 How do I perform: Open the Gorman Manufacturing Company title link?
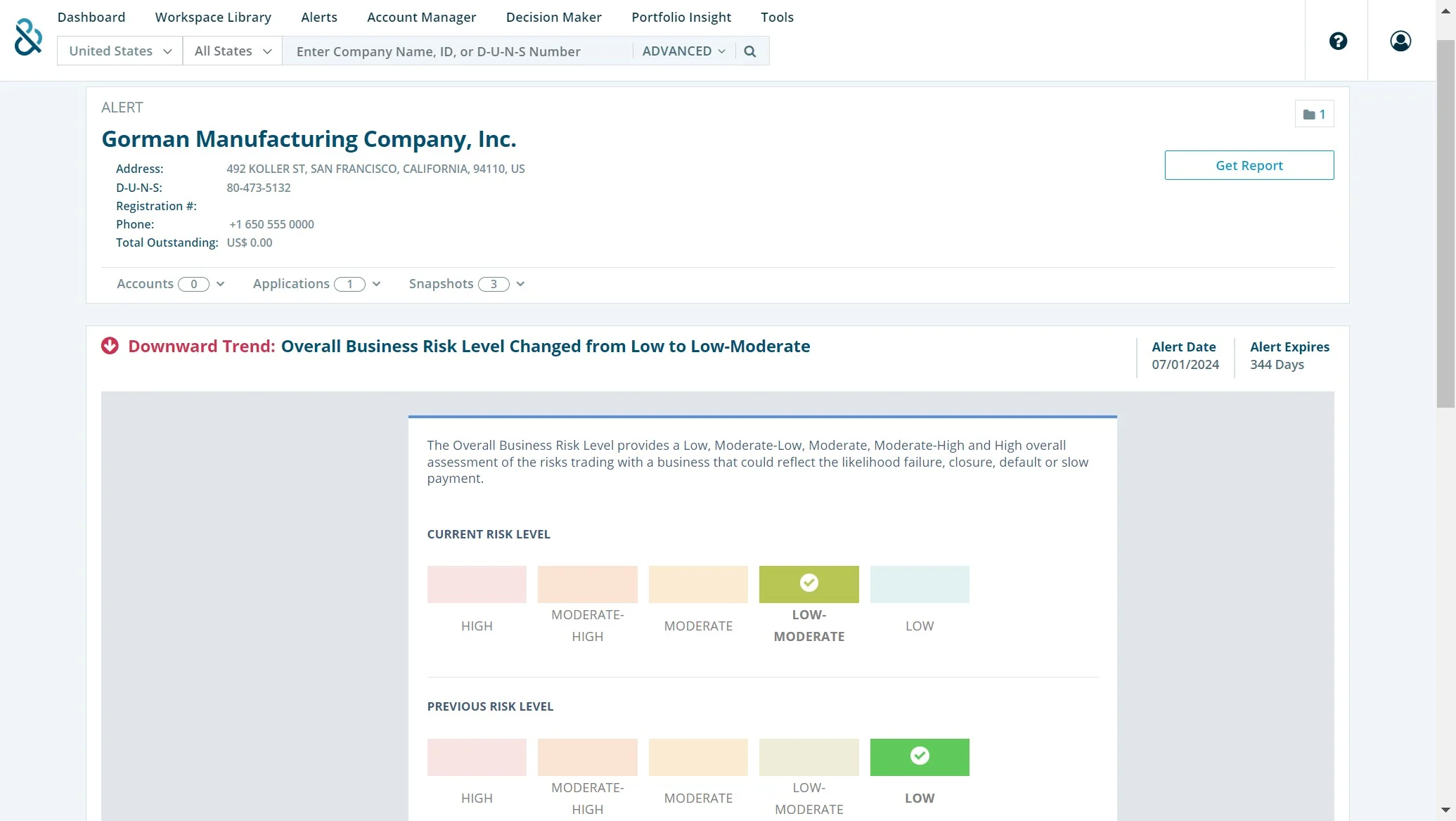point(309,139)
